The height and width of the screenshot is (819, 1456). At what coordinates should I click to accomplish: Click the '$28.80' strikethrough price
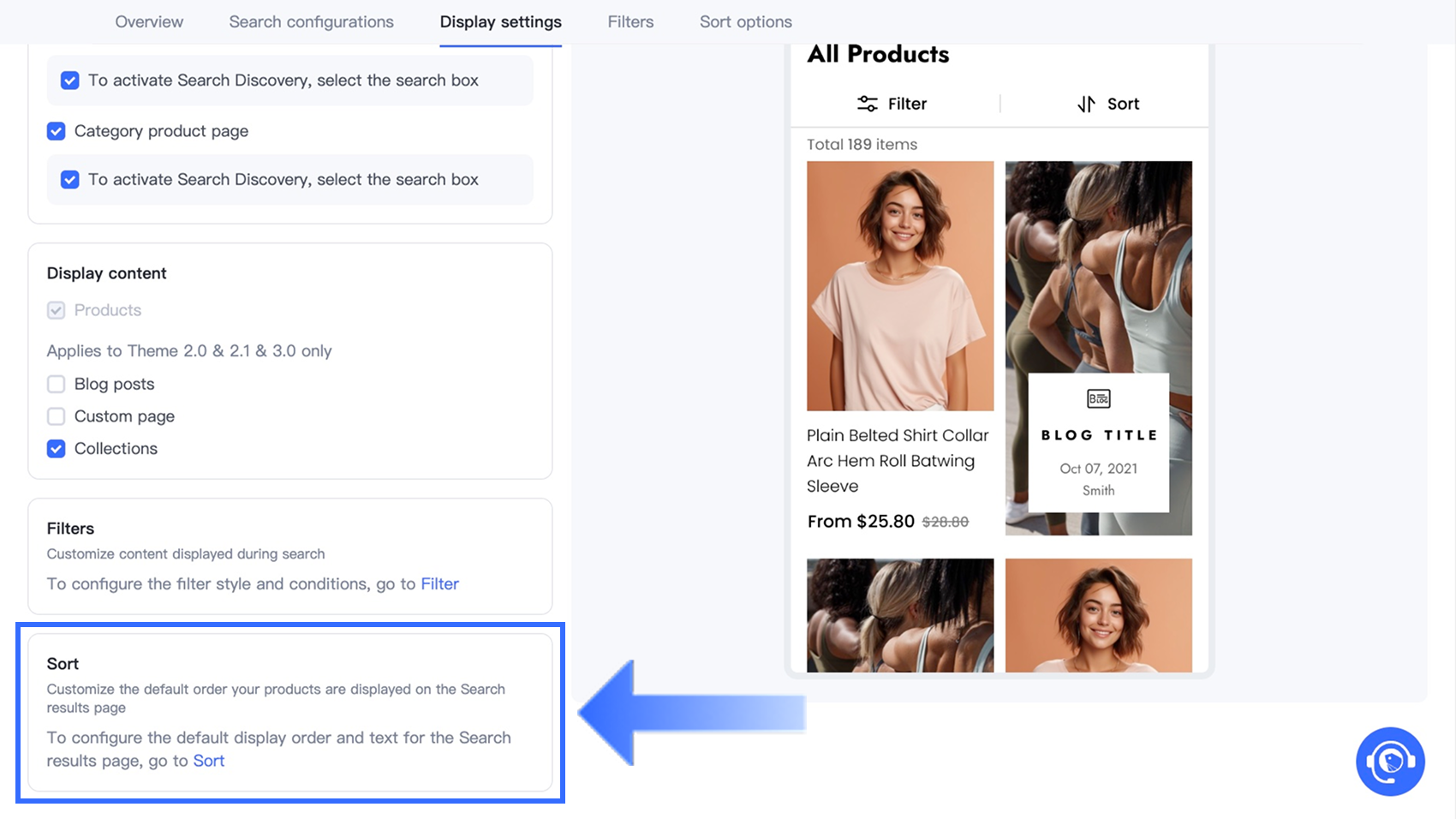tap(945, 522)
